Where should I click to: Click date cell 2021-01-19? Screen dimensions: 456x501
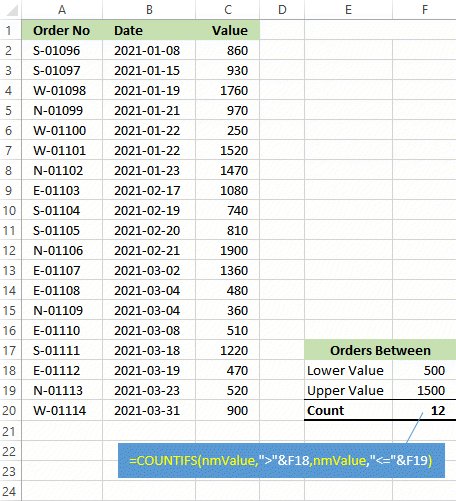pyautogui.click(x=149, y=90)
